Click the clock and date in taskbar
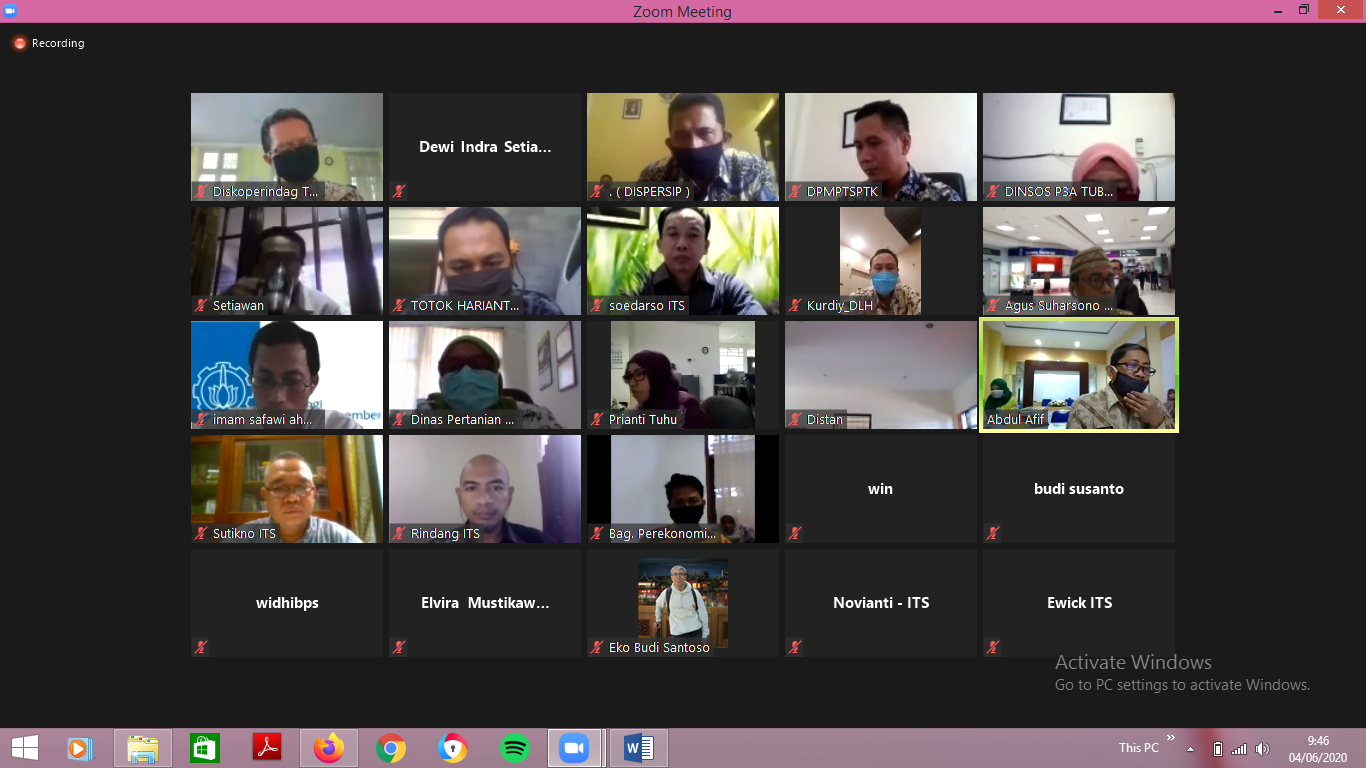 coord(1318,748)
